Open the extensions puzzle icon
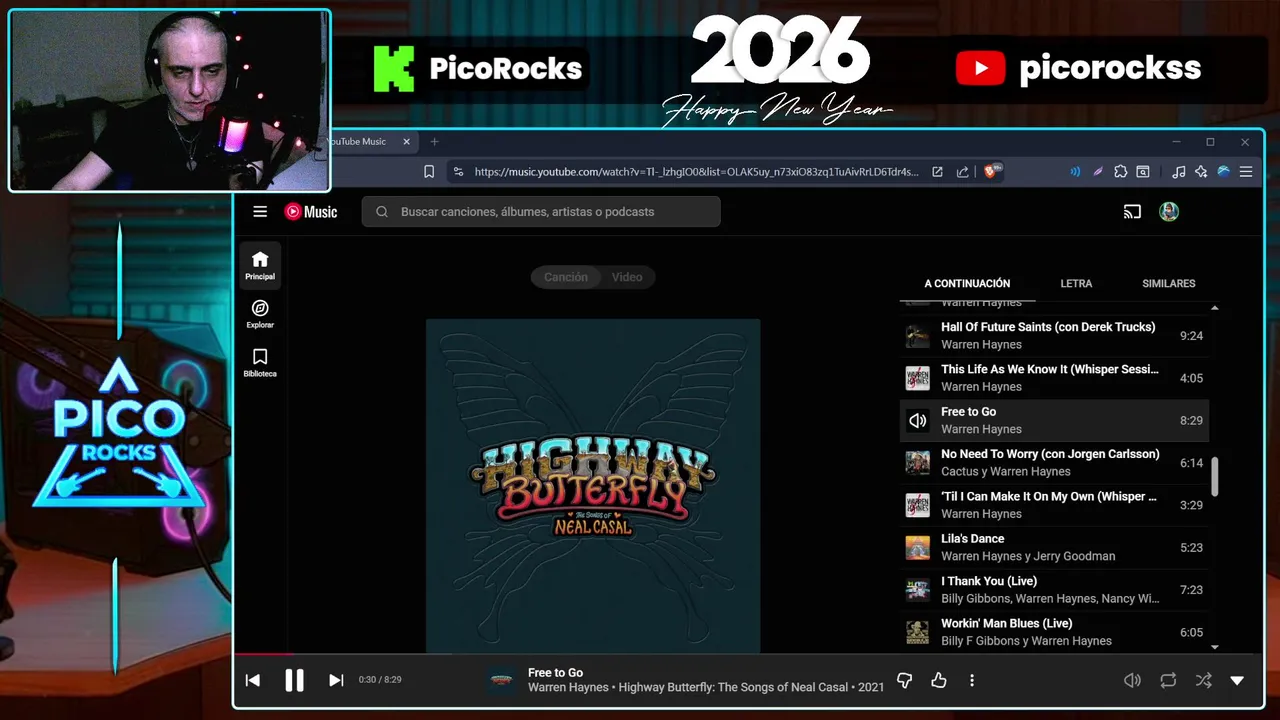Screen dimensions: 1280x720 click(x=1121, y=172)
